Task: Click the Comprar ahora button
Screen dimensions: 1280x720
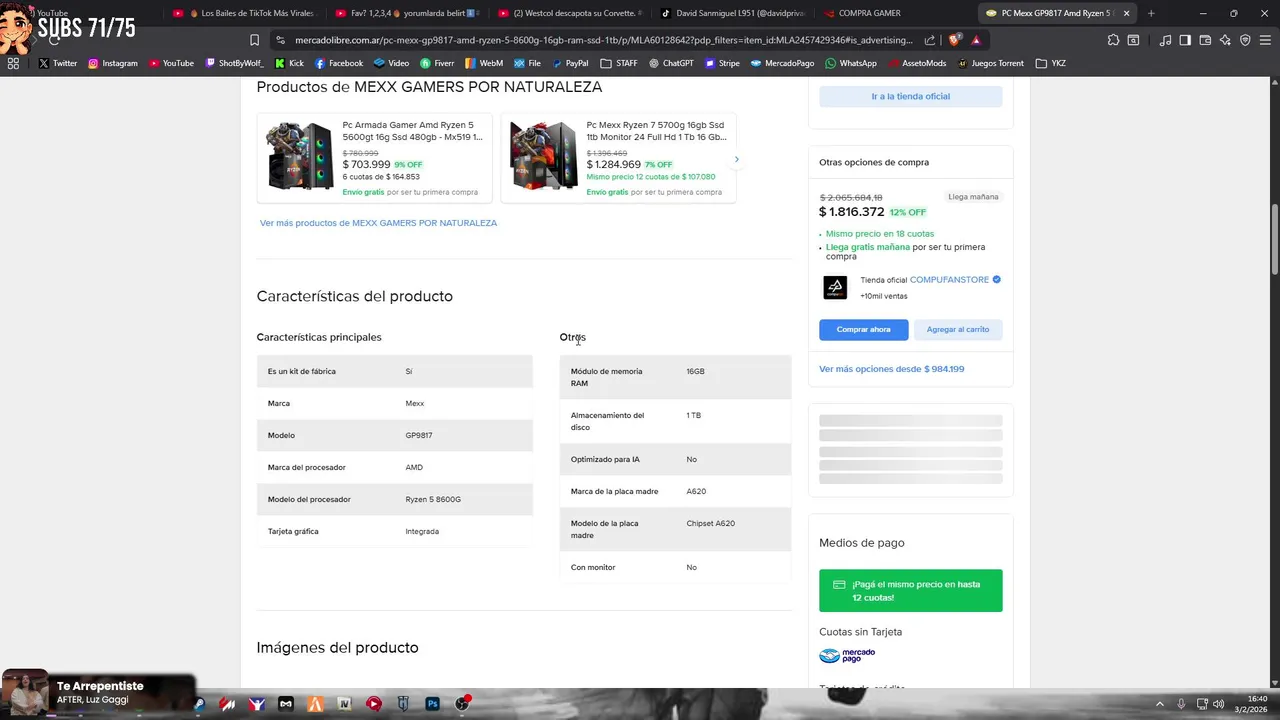Action: point(864,329)
